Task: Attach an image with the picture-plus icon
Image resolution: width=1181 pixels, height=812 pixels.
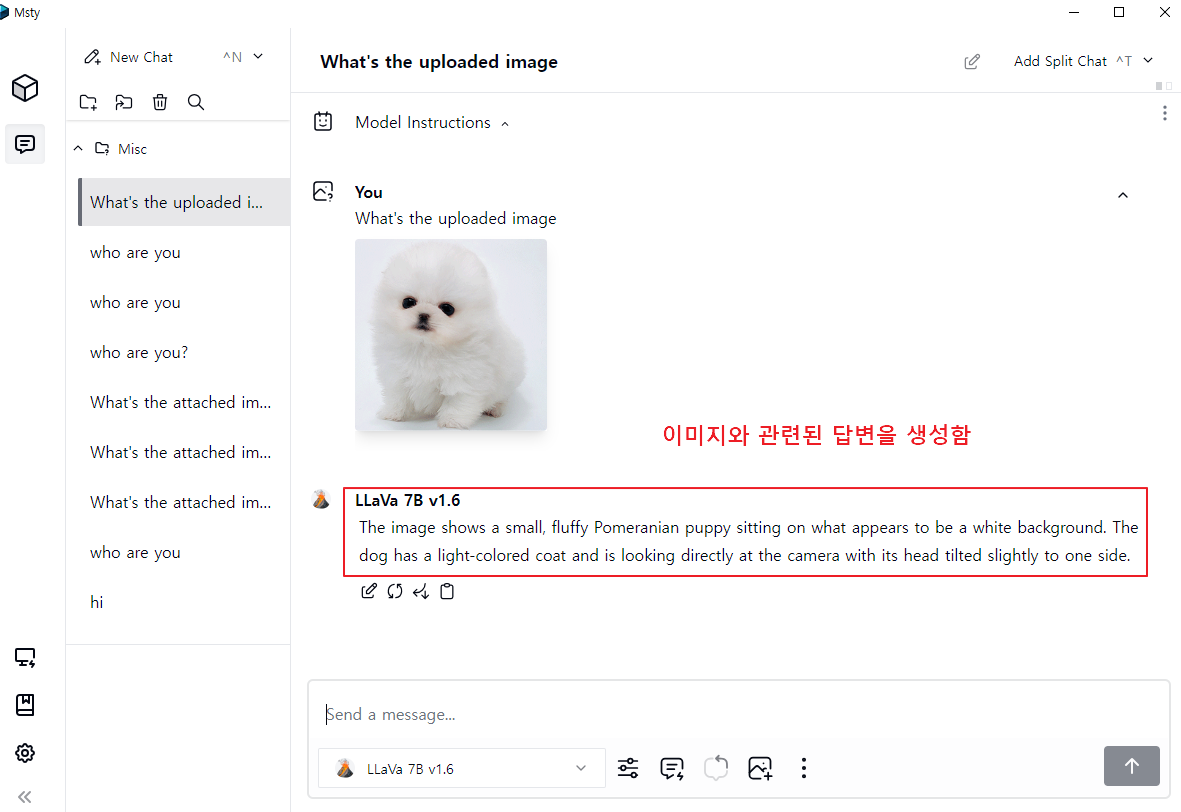Action: click(x=760, y=768)
